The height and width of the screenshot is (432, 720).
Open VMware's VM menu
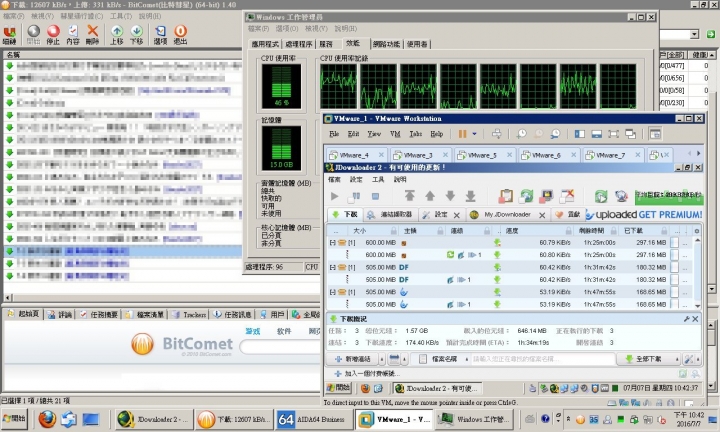coord(395,134)
